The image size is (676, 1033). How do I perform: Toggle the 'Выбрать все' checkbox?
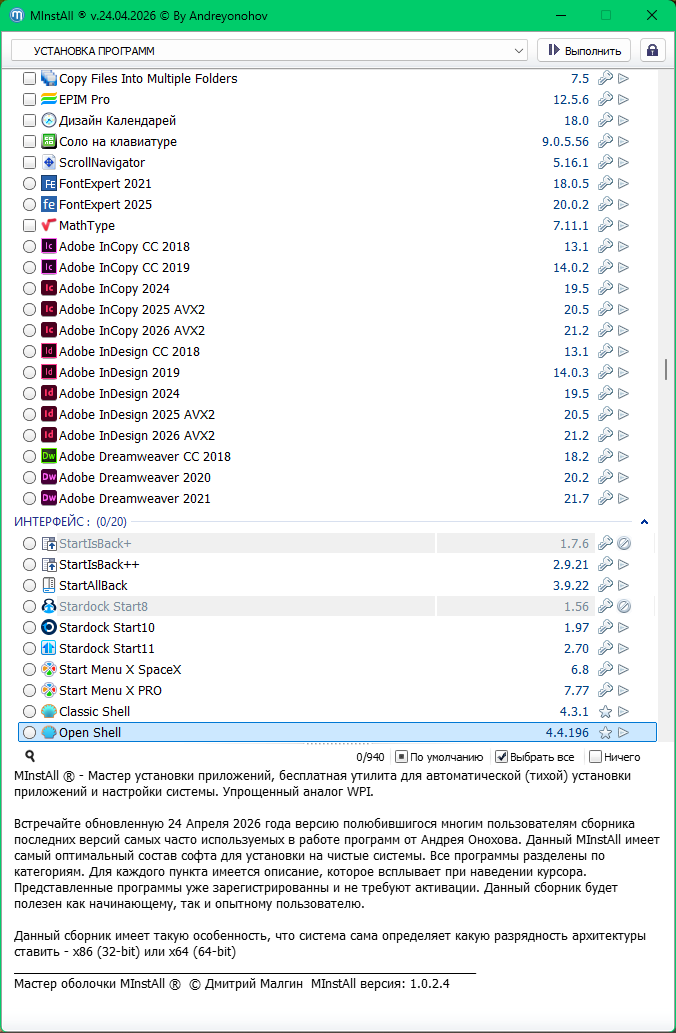click(x=502, y=757)
